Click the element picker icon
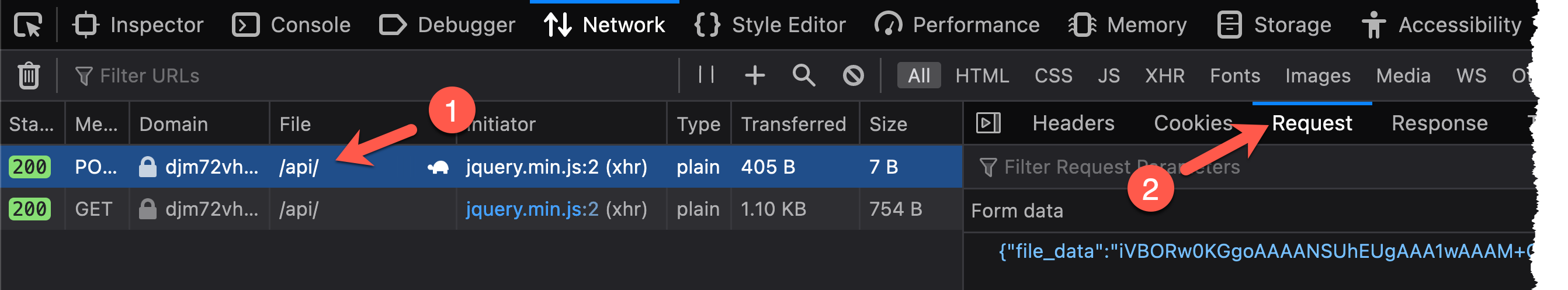Screen dimensions: 1568x290 28,25
